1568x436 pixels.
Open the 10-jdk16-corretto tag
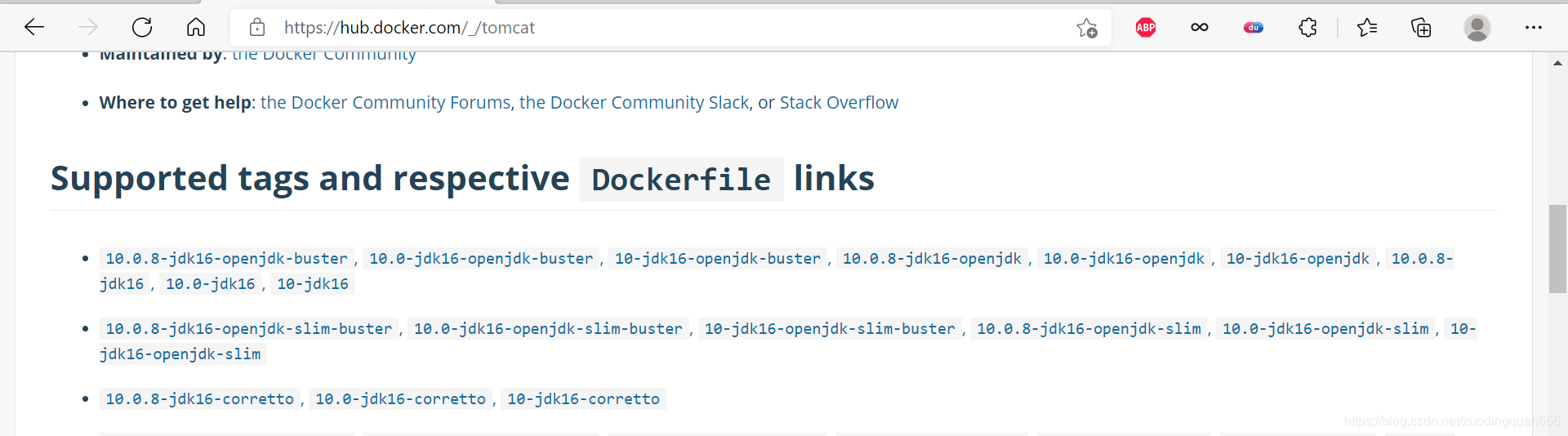583,399
